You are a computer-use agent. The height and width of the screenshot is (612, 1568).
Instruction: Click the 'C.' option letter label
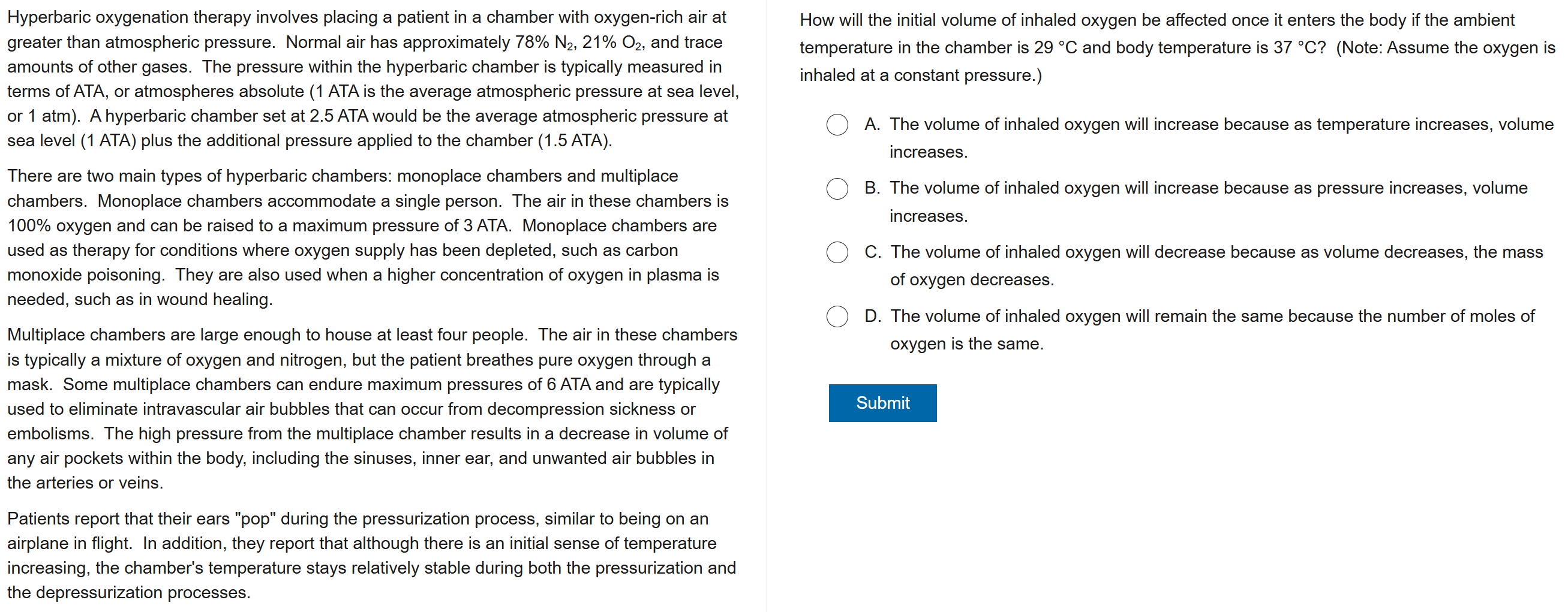point(872,252)
